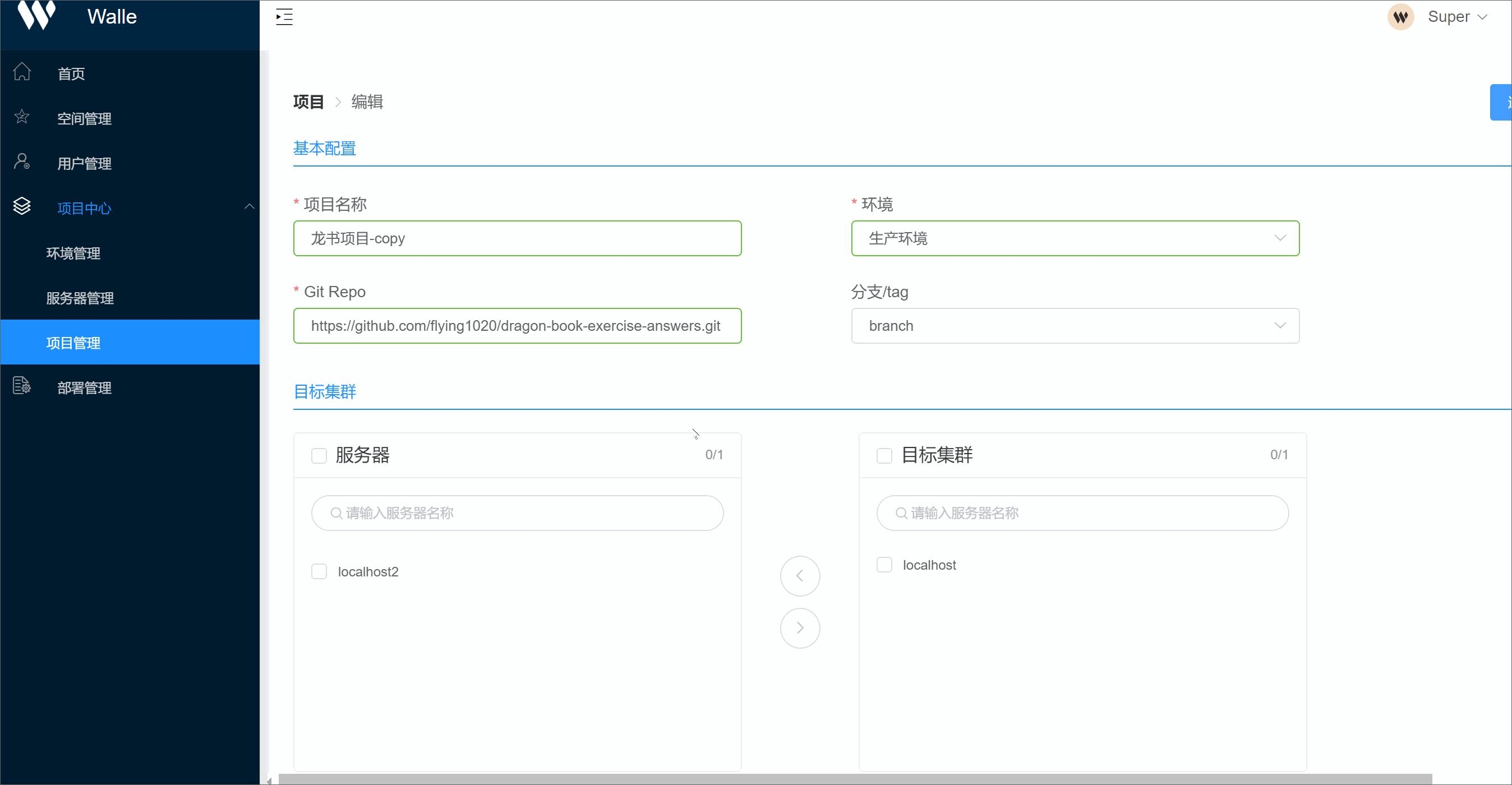1512x785 pixels.
Task: Move selected servers right with arrow button
Action: [800, 629]
